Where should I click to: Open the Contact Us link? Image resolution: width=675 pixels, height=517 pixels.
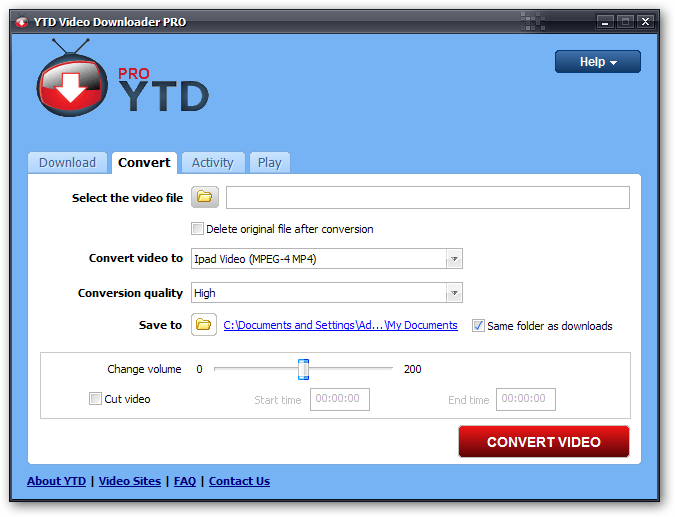pos(239,481)
